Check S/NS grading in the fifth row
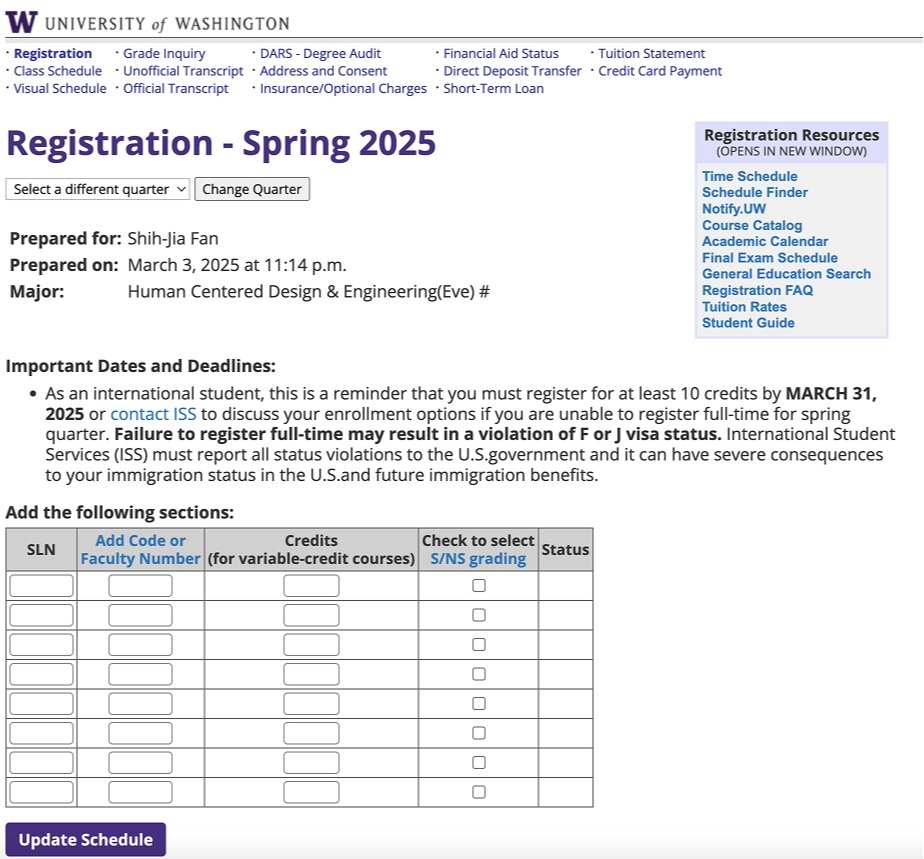 [479, 703]
